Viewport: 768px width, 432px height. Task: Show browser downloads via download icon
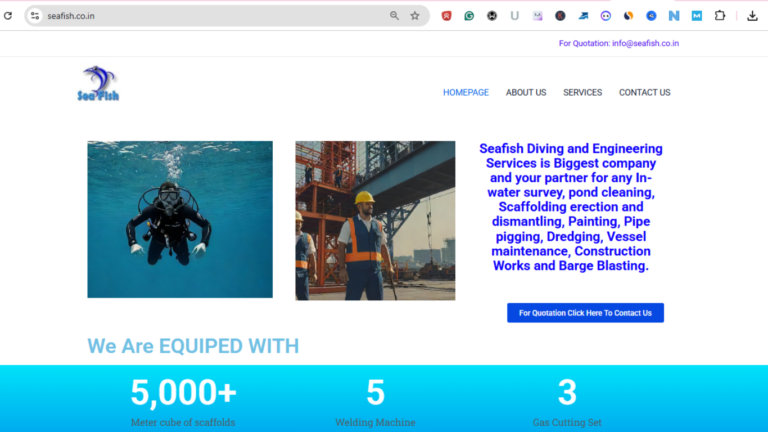(x=752, y=16)
